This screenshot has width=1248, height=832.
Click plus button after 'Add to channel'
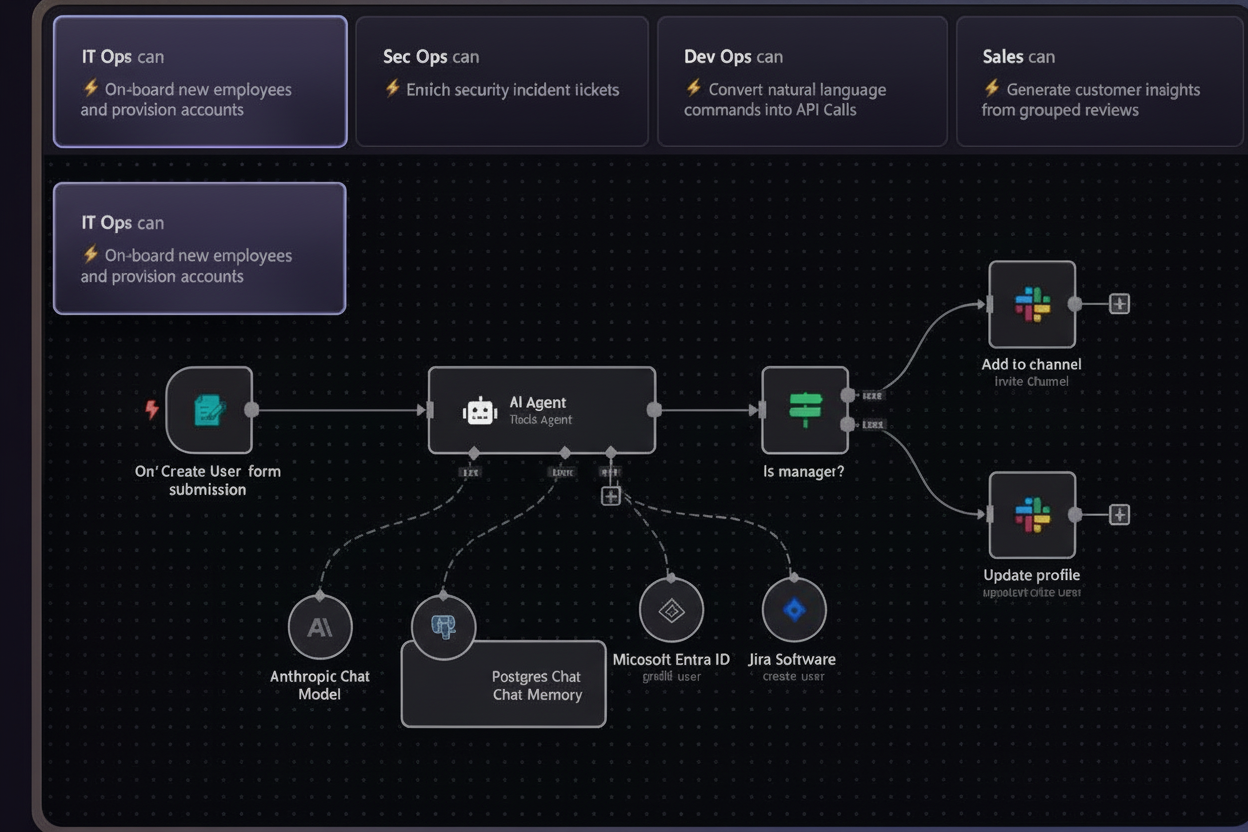click(1119, 304)
